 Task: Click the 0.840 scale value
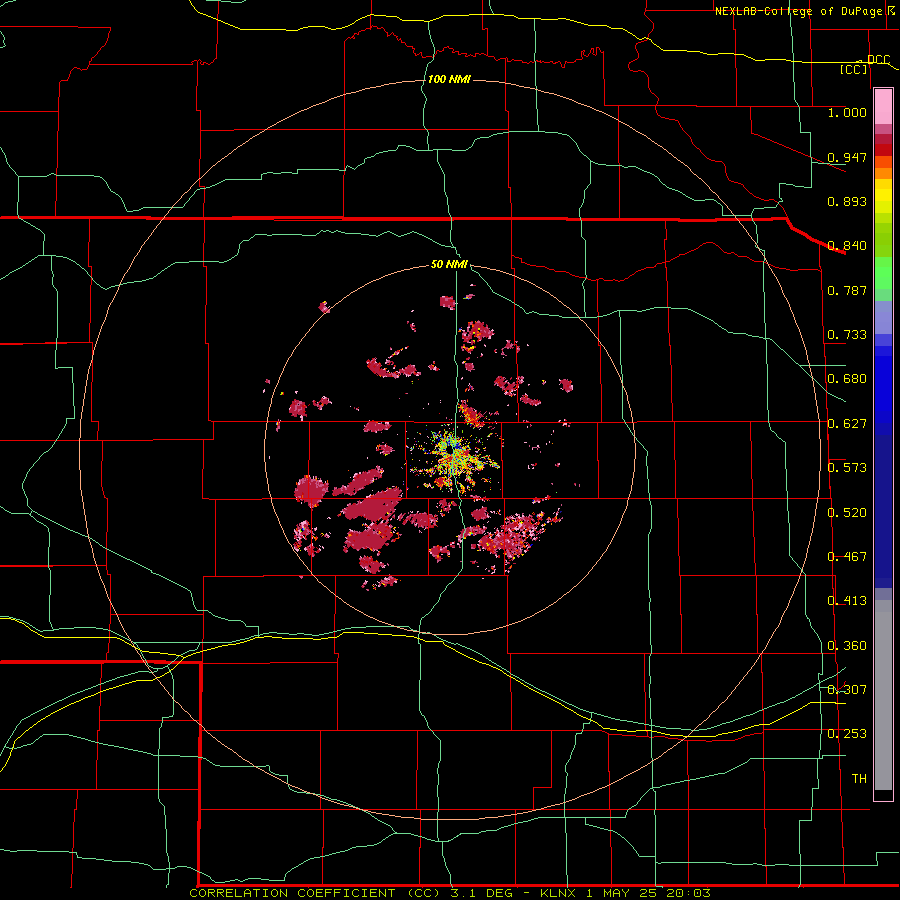pyautogui.click(x=847, y=246)
